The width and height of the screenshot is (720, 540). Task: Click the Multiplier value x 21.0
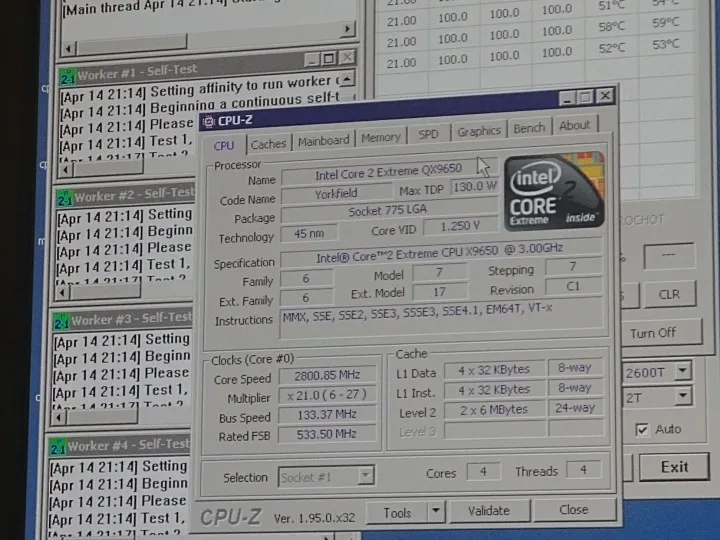pos(326,394)
